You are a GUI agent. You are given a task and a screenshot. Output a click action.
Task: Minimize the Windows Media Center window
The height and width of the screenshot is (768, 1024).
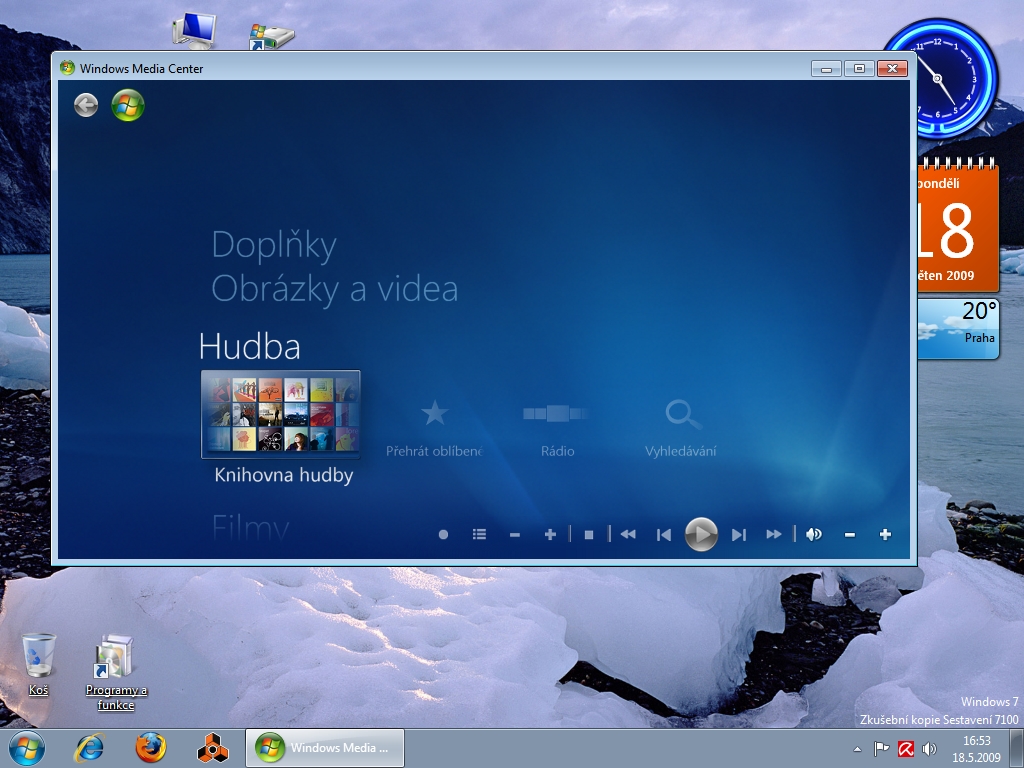click(x=826, y=68)
